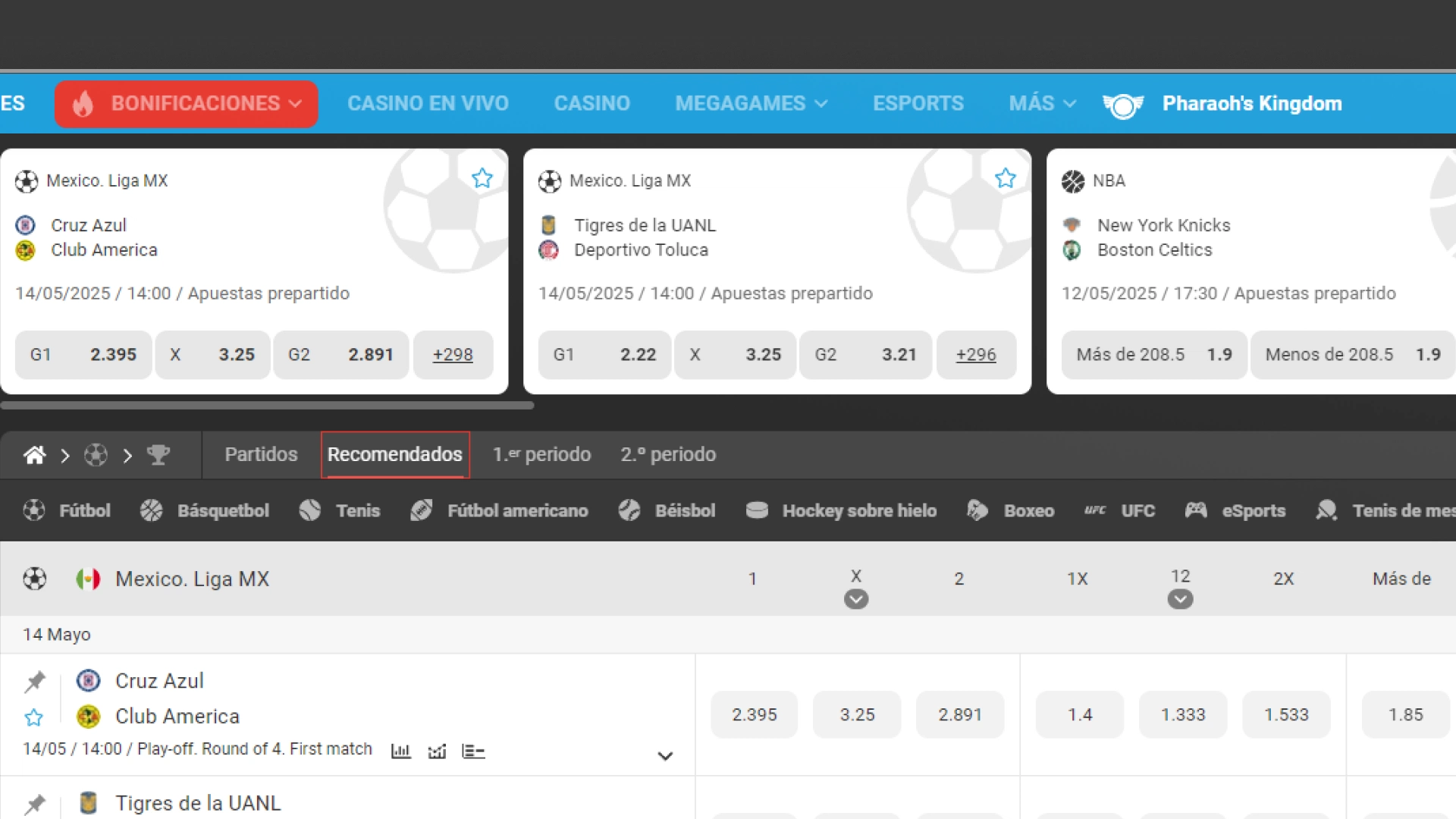Open Pharaoh's Kingdom promo link

coord(1252,103)
